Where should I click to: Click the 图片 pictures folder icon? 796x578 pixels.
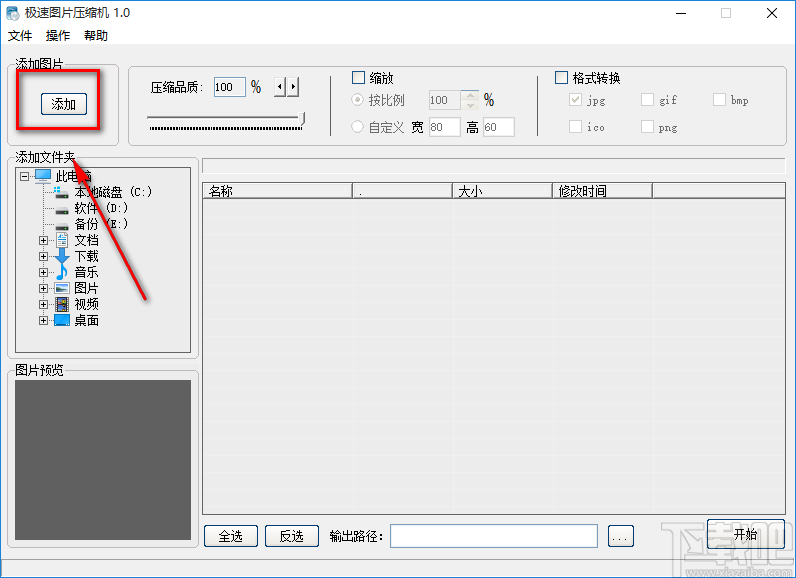62,288
